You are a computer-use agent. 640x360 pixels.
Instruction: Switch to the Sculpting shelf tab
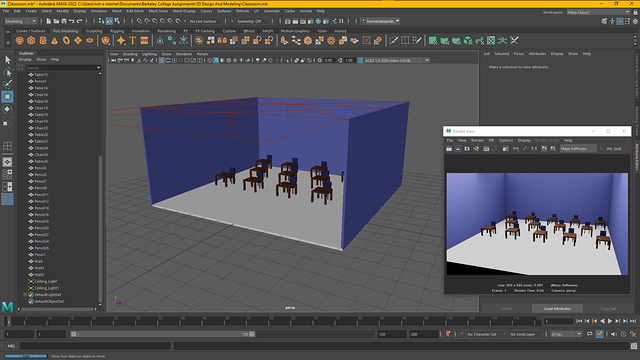click(94, 31)
